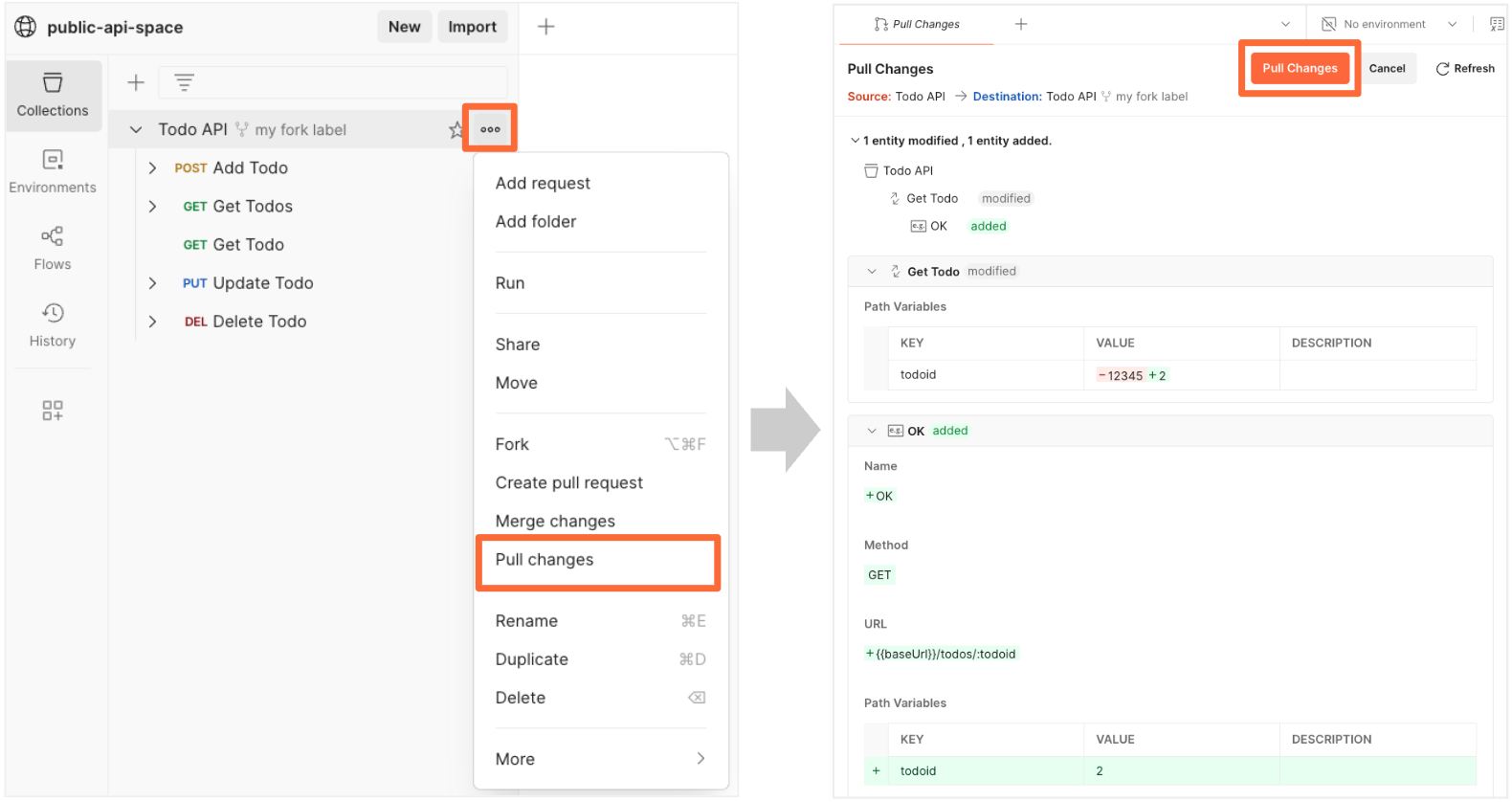Open a new tab with the plus button beside Pull Changes tab
The height and width of the screenshot is (802, 1512).
point(1021,24)
